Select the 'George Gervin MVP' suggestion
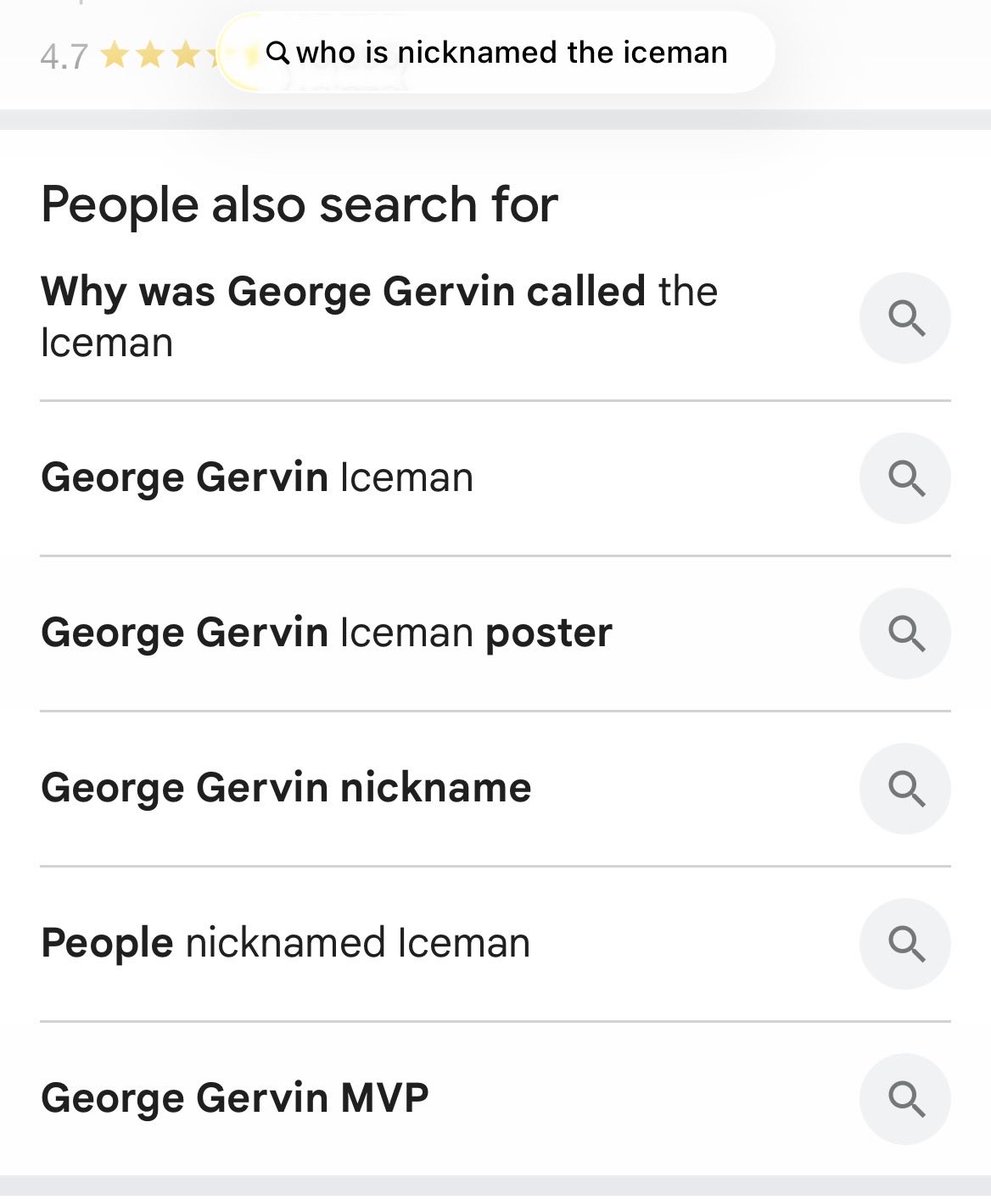This screenshot has height=1200, width=991. pos(235,1098)
